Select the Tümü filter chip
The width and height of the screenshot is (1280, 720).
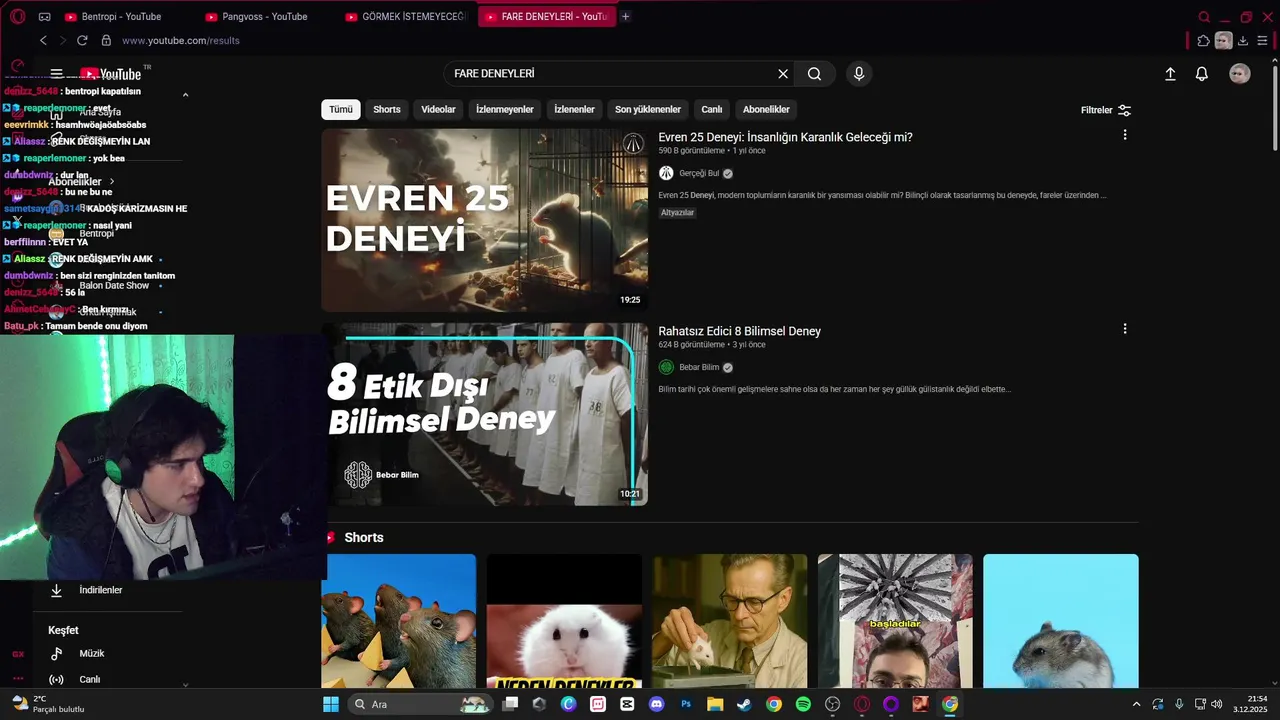pyautogui.click(x=341, y=109)
